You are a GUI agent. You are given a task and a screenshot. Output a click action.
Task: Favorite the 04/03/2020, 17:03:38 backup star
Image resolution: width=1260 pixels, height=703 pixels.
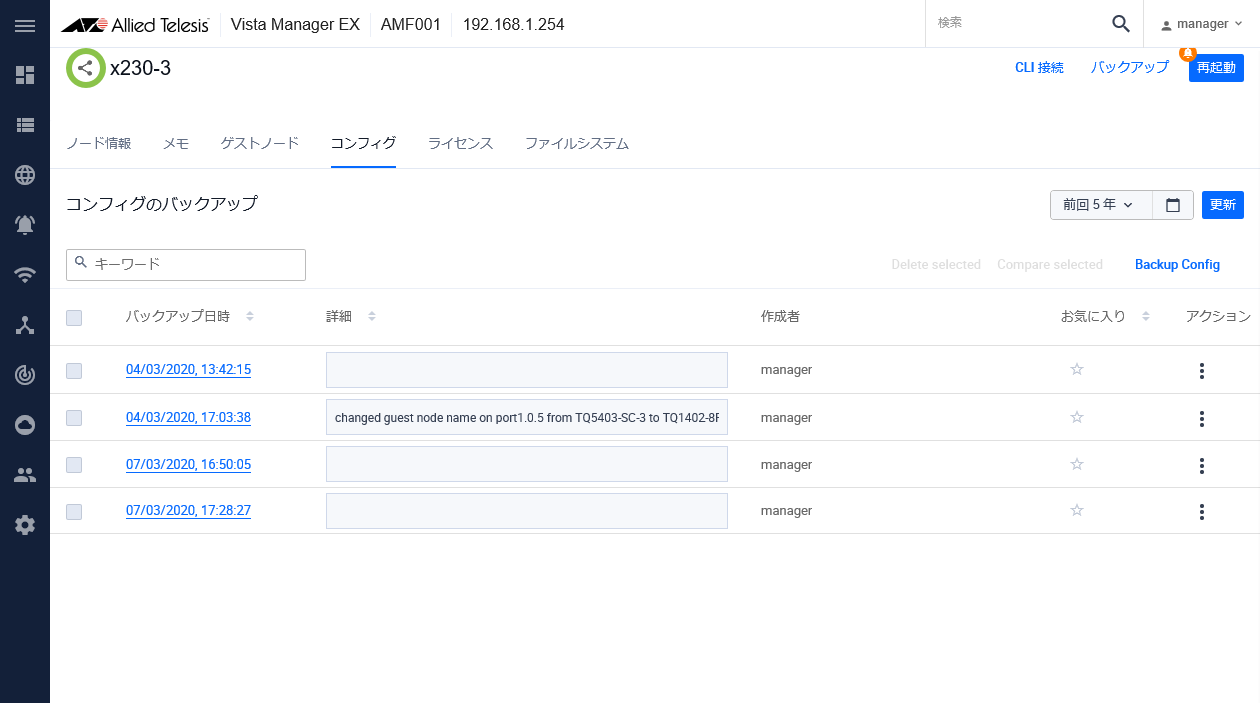coord(1077,417)
